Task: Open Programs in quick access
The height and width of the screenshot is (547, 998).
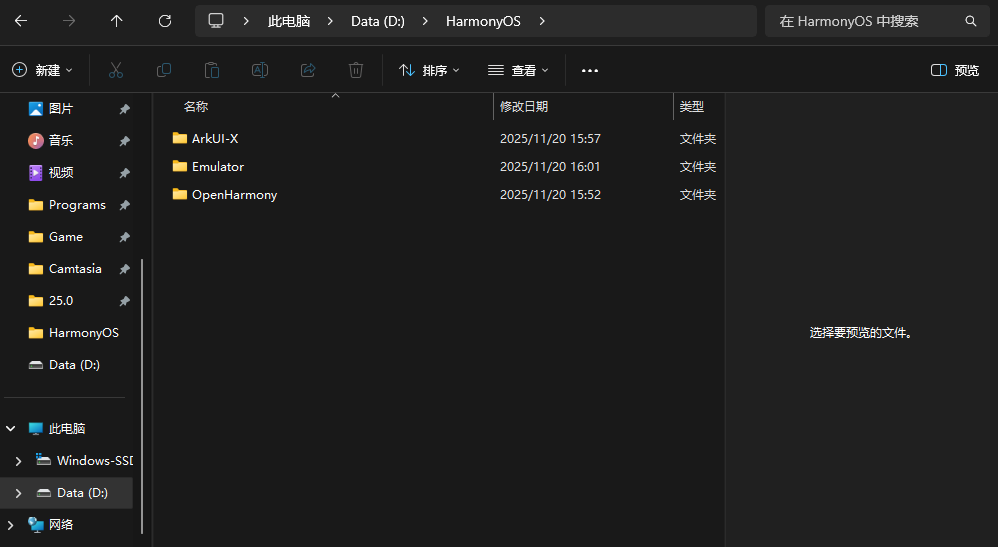Action: [77, 204]
